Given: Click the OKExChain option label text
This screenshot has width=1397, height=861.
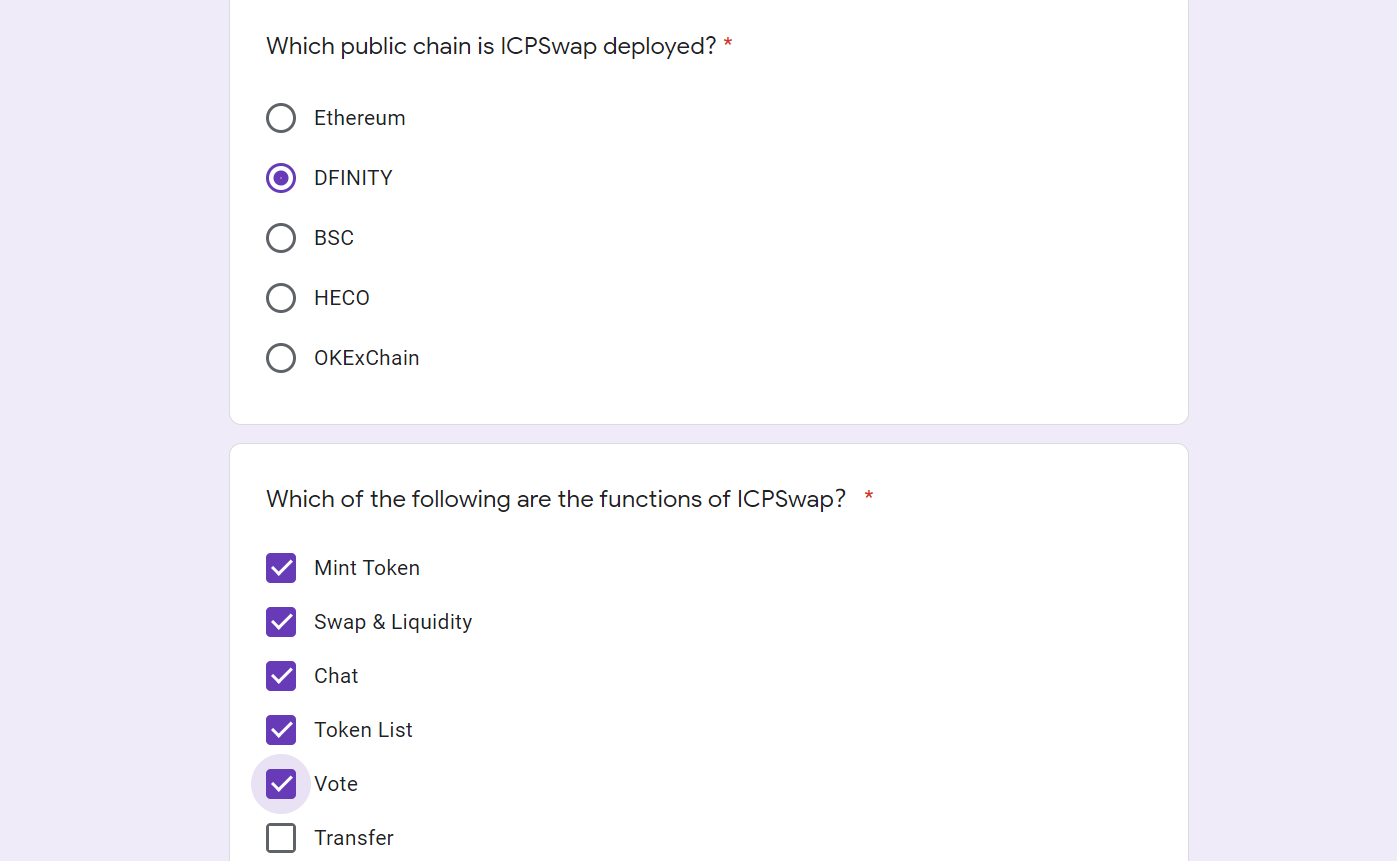Looking at the screenshot, I should click(x=367, y=358).
